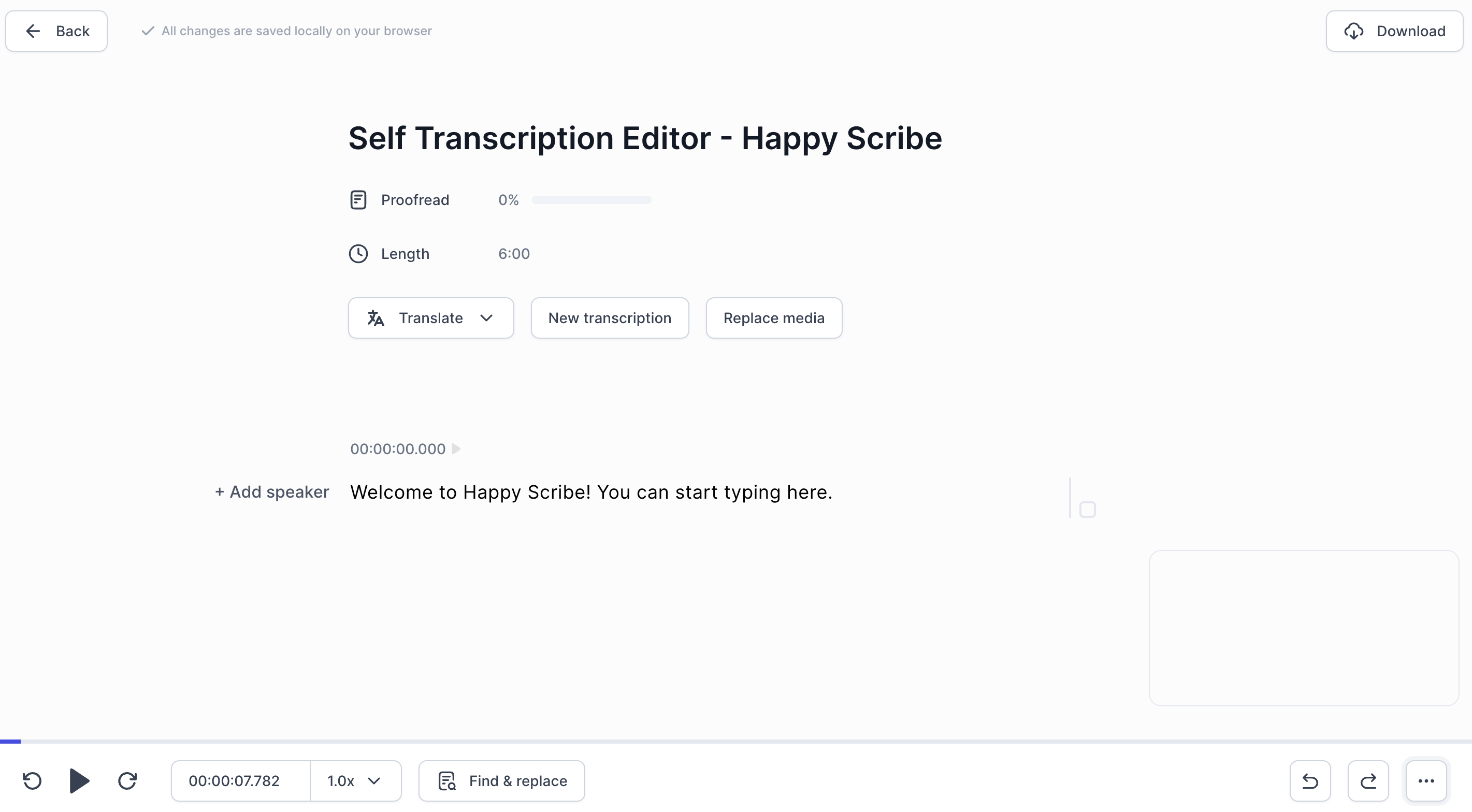This screenshot has width=1472, height=812.
Task: Click the undo arrow icon
Action: coord(1310,780)
